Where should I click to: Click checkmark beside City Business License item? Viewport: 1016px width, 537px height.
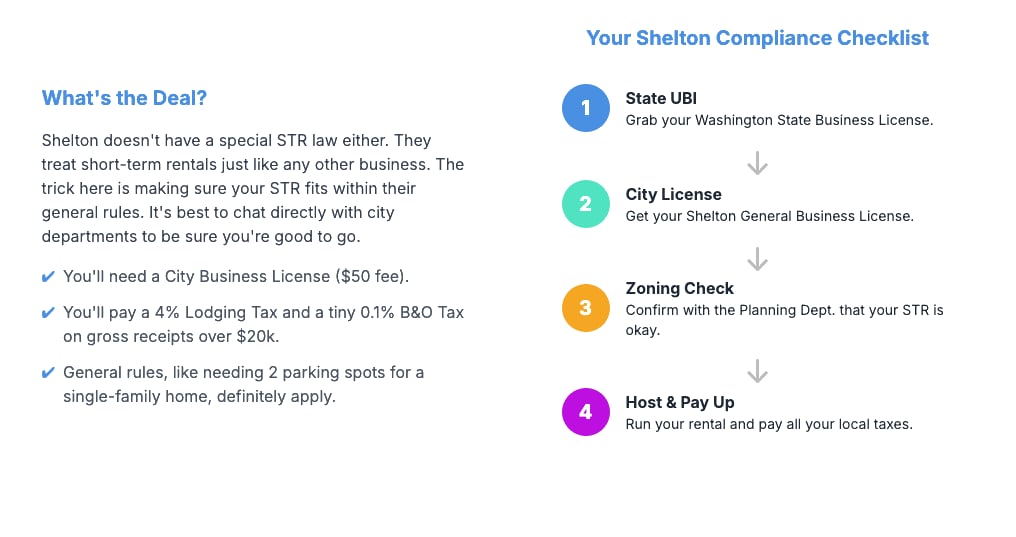click(48, 277)
